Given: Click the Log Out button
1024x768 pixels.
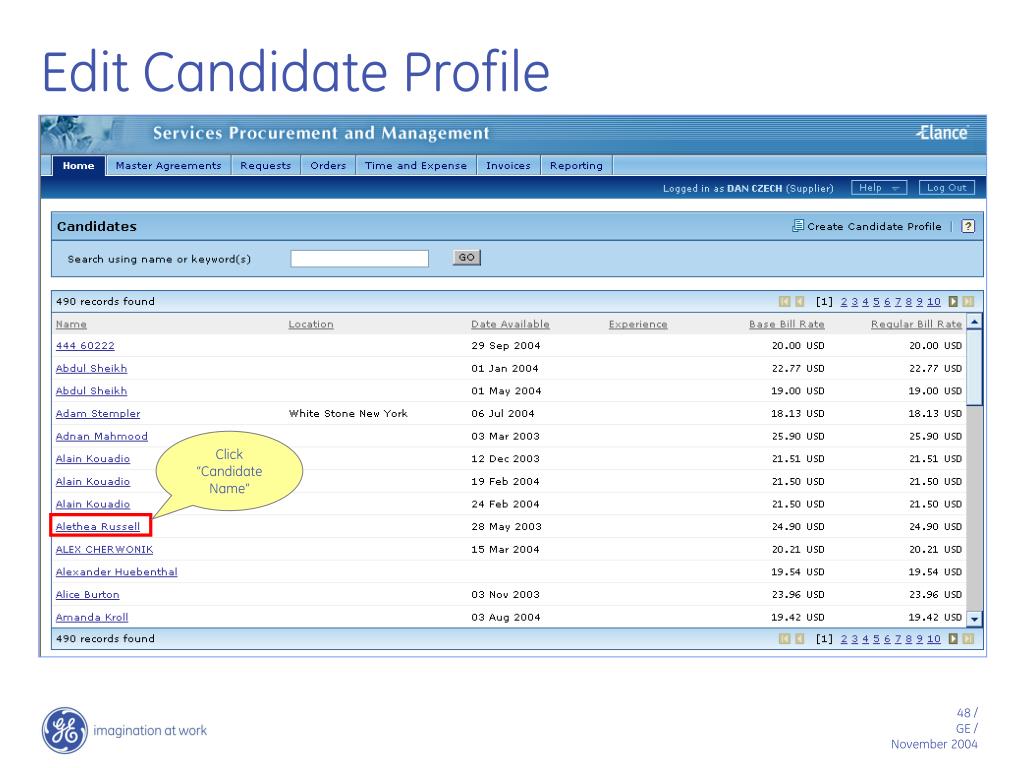Looking at the screenshot, I should pos(944,186).
